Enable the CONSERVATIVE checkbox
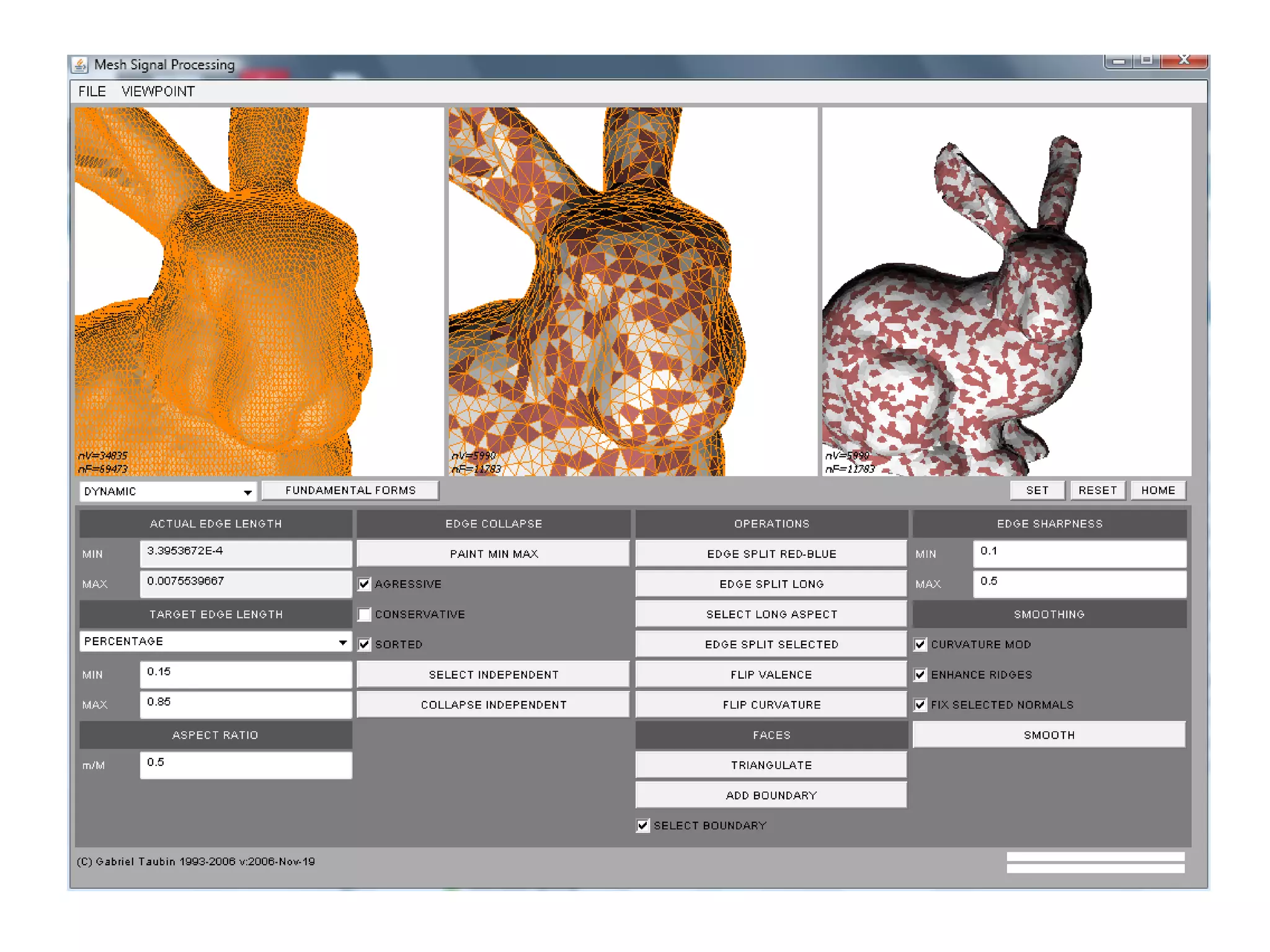Image resolution: width=1270 pixels, height=952 pixels. [x=365, y=614]
